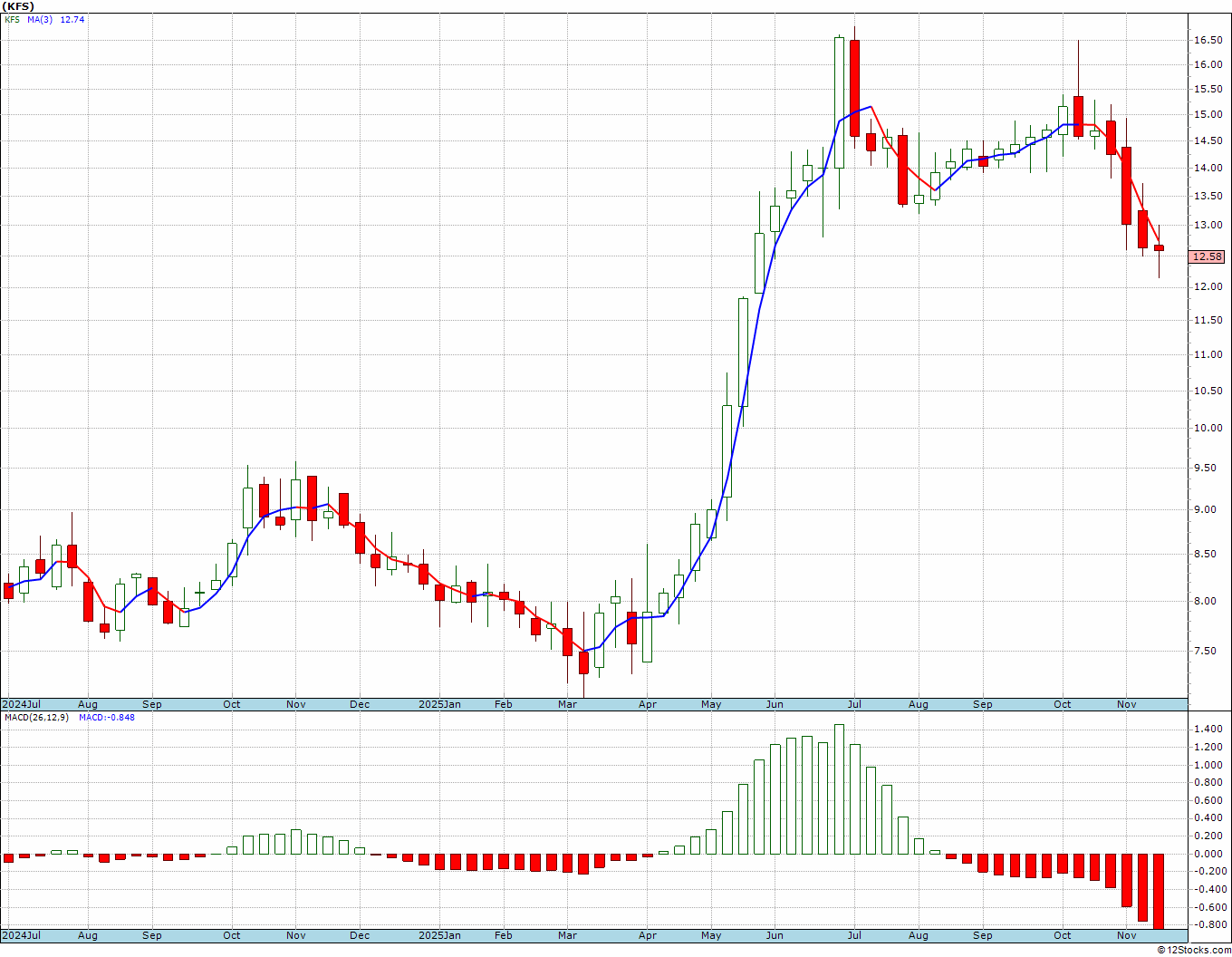Screen dimensions: 1232x957
Task: Select the KFS legend label
Action: point(13,19)
